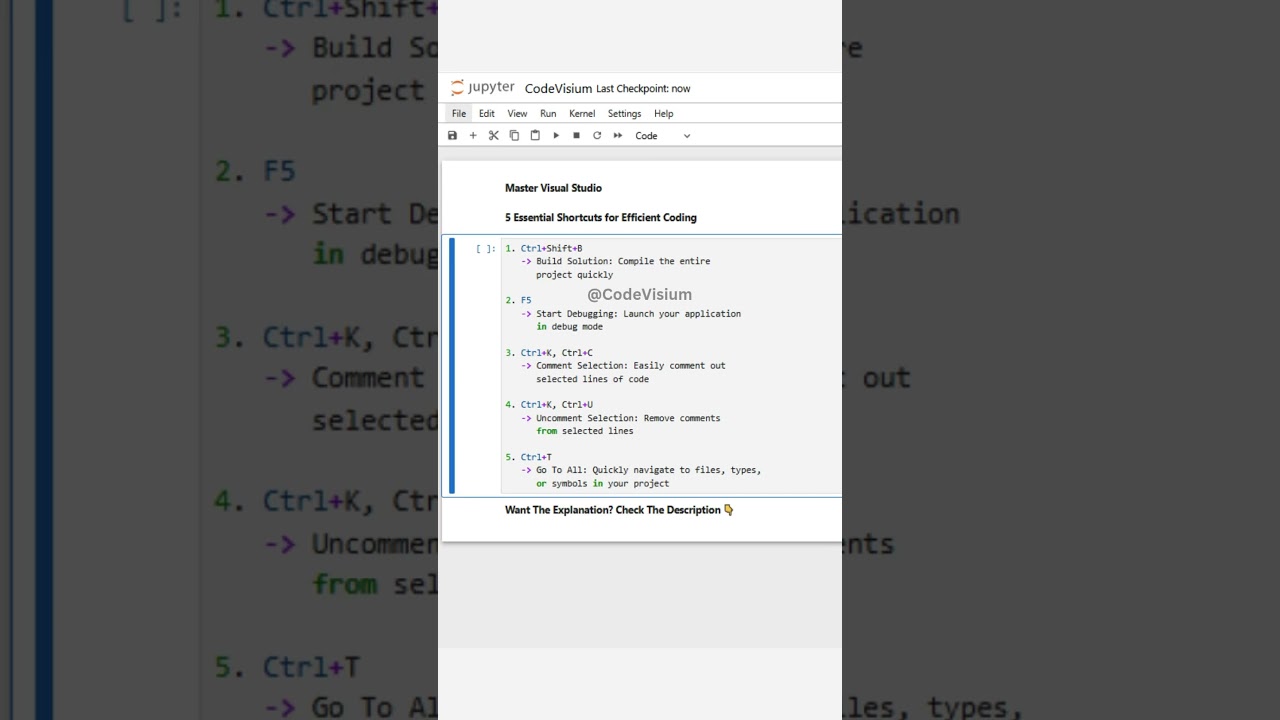Click the Start Debugging line
The image size is (1280, 720).
click(x=631, y=313)
